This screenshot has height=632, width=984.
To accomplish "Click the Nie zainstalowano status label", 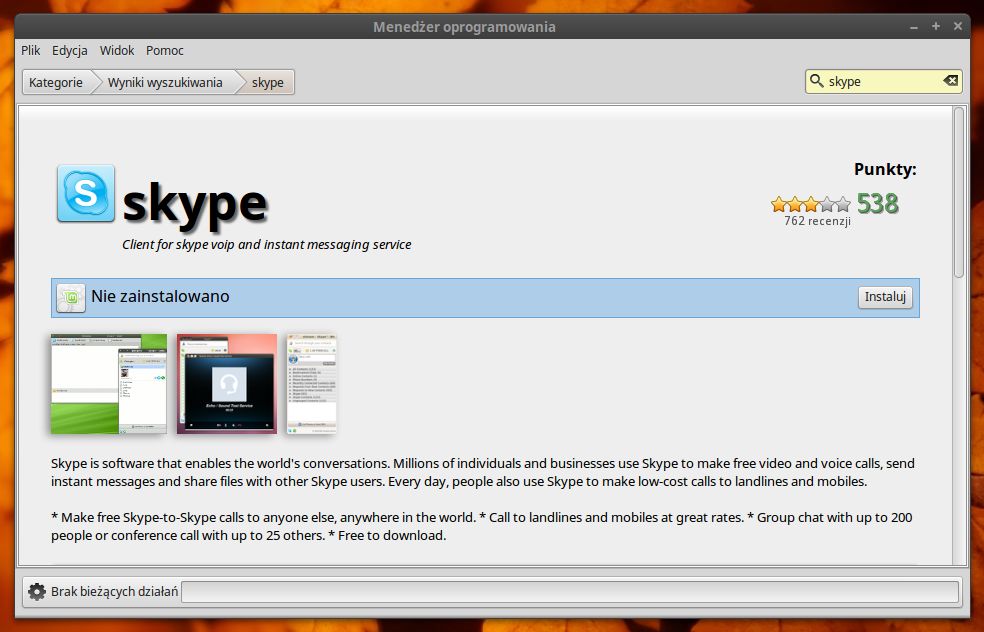I will pyautogui.click(x=160, y=296).
